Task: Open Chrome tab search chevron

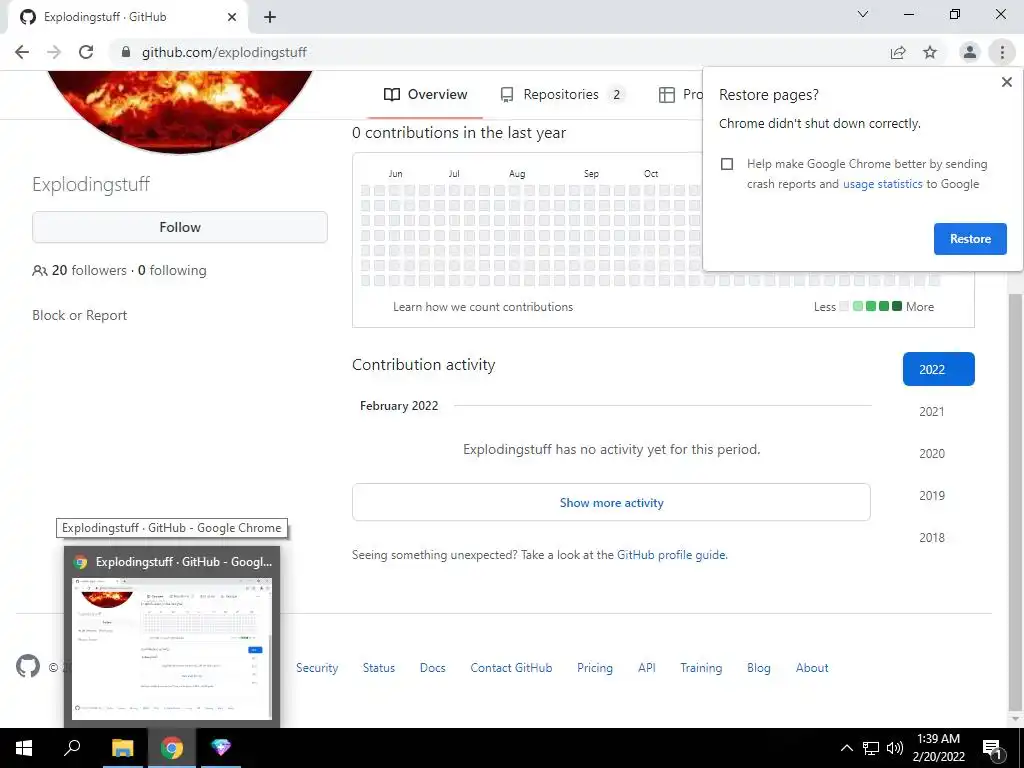Action: point(863,14)
